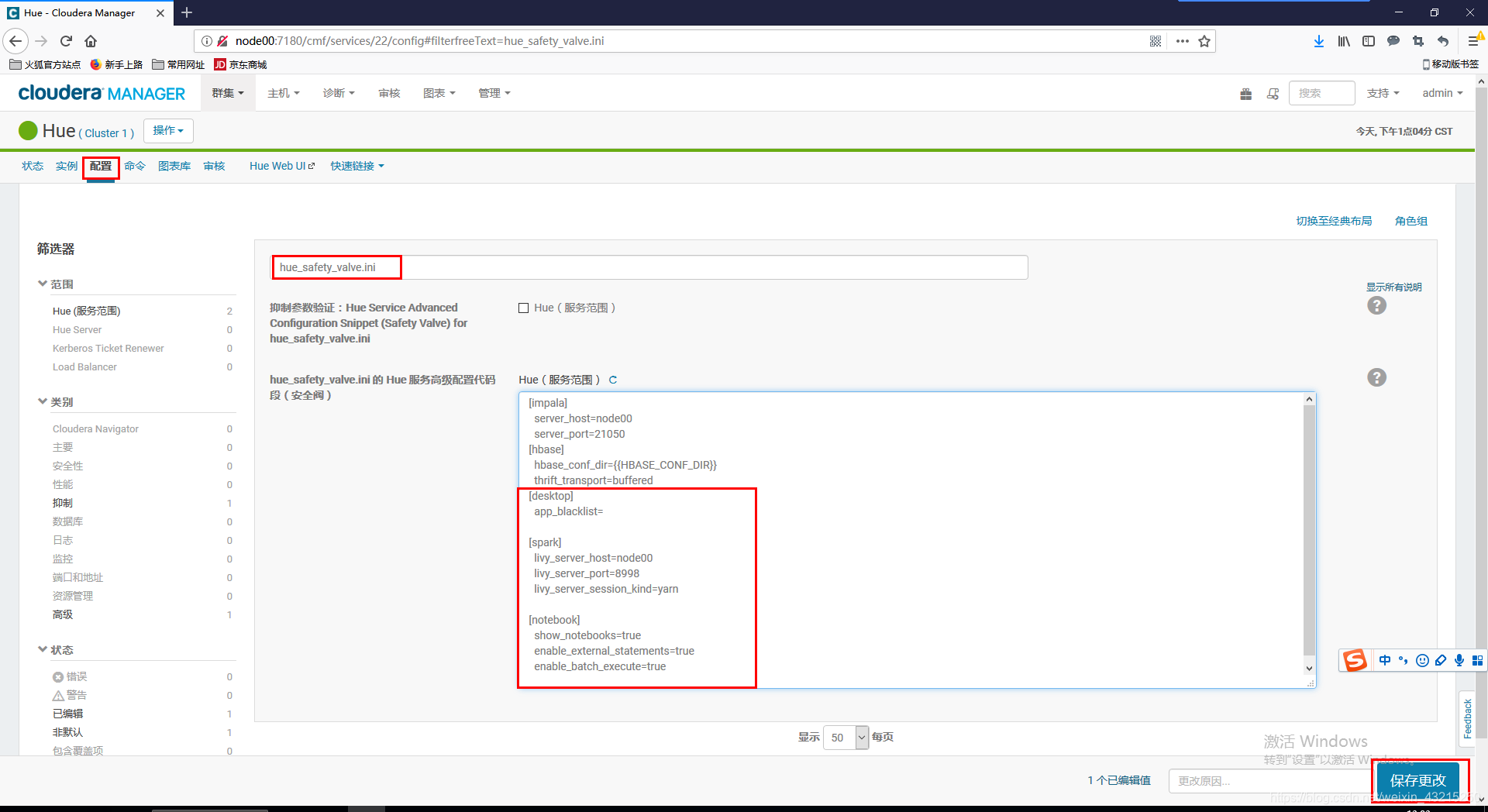Open the 操作 actions dropdown for Hue
The height and width of the screenshot is (812, 1488).
click(168, 131)
